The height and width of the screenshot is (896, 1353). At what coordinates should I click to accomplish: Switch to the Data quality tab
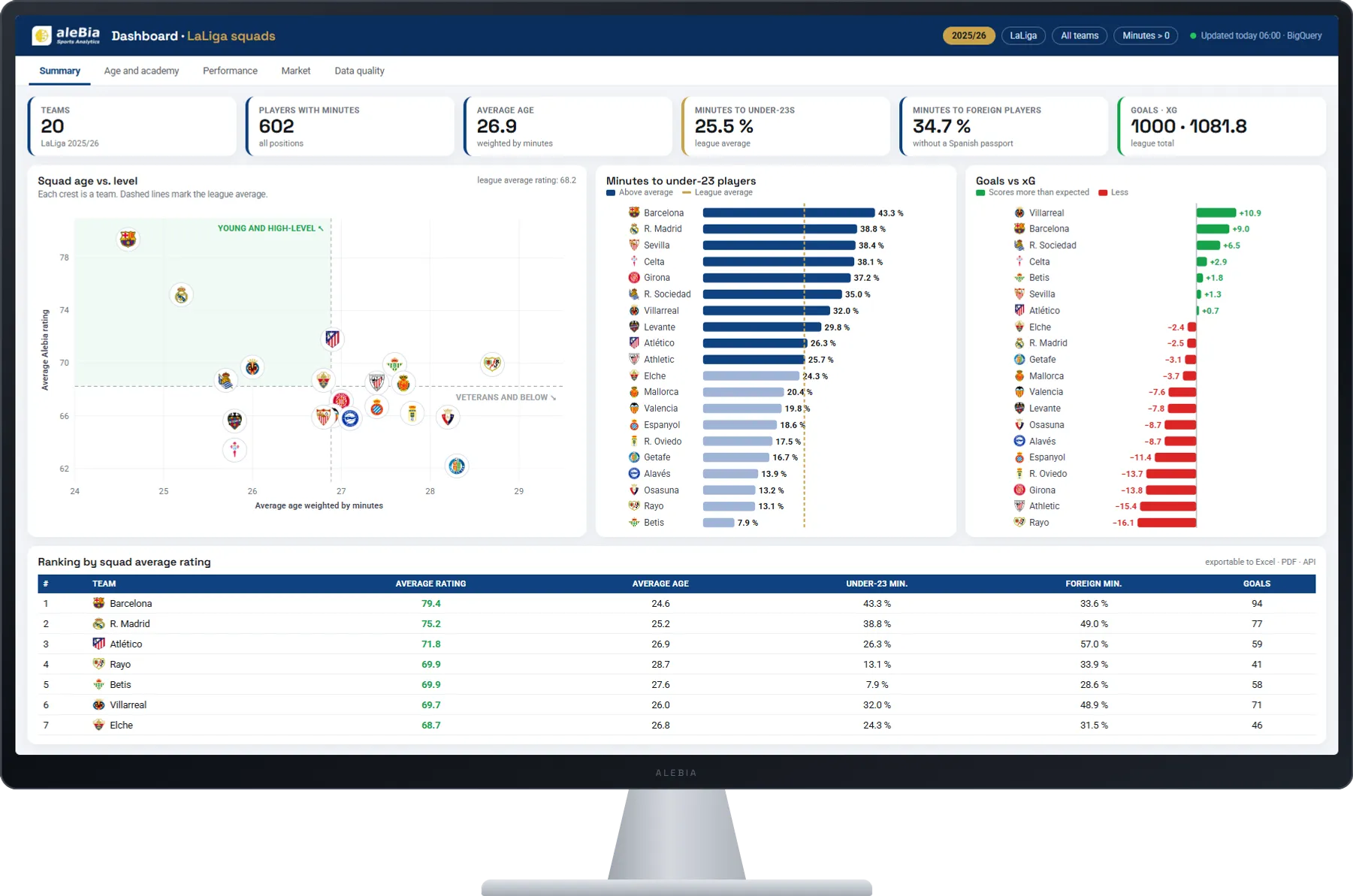pos(359,71)
